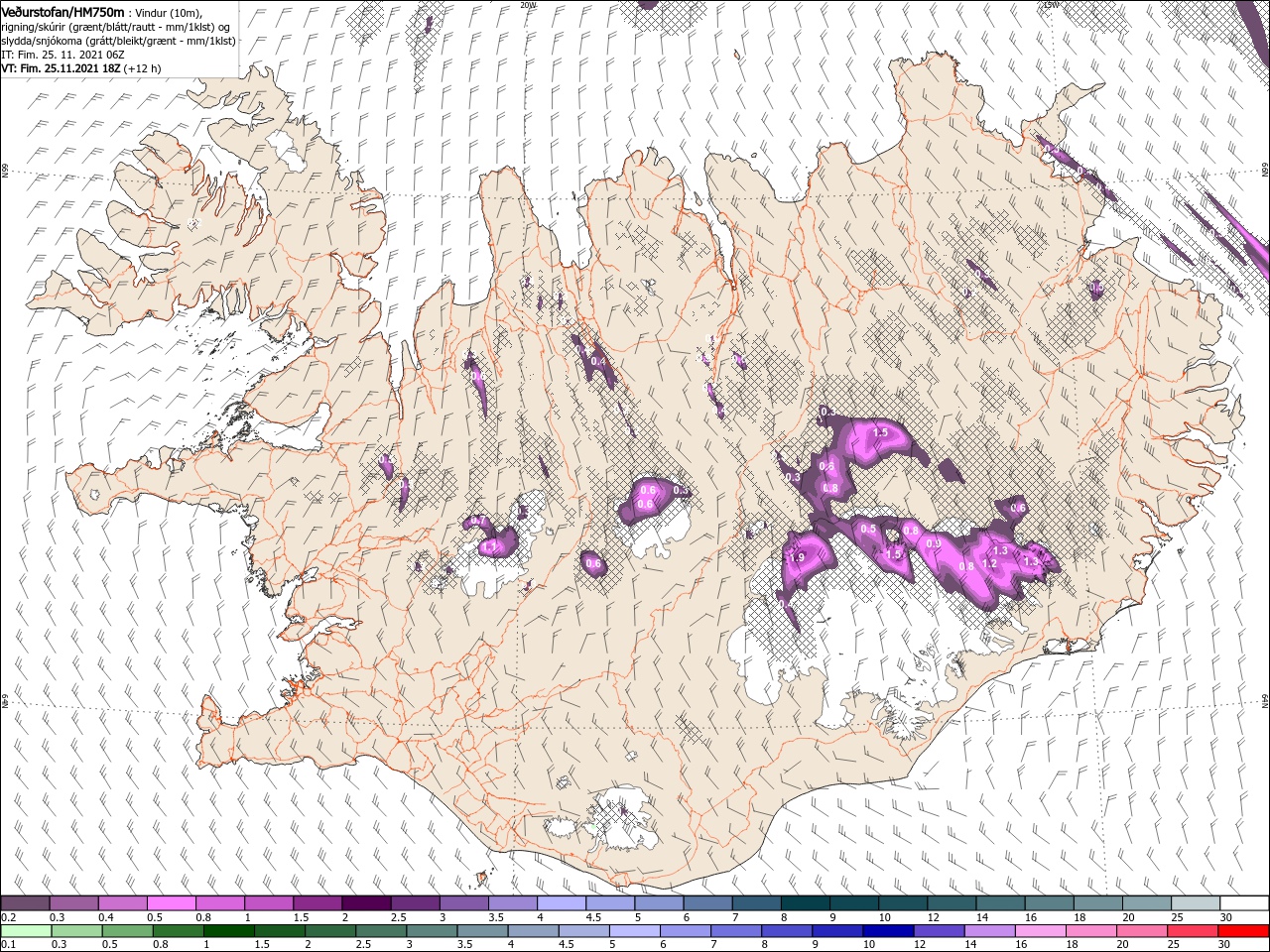1270x952 pixels.
Task: Click the 1.9 precipitation value on the map
Action: coord(796,557)
